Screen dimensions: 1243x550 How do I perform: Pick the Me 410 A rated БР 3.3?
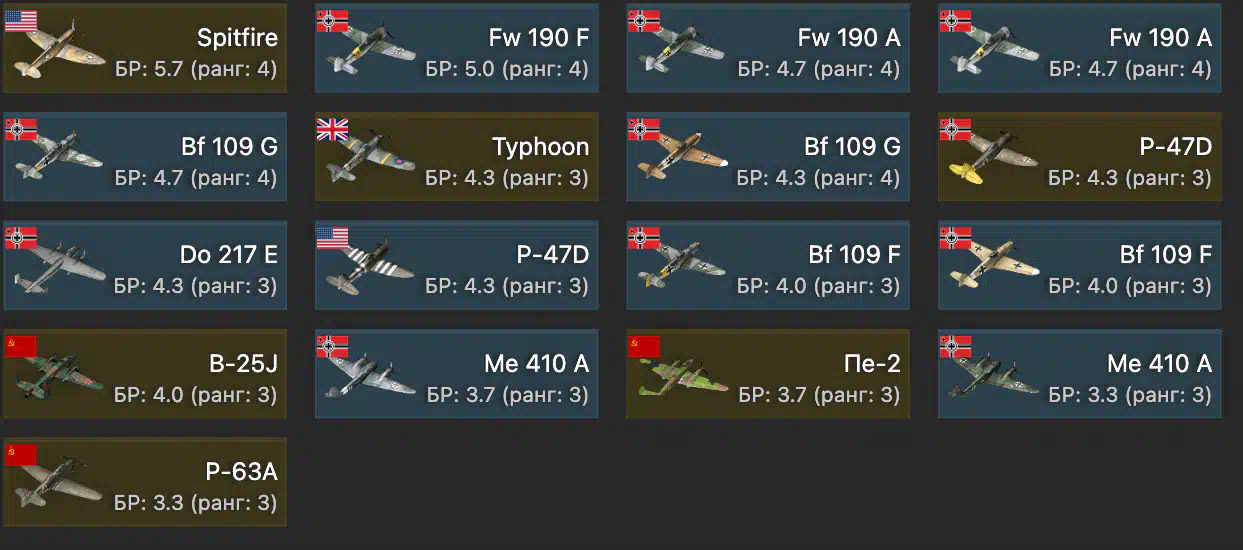[x=1080, y=373]
